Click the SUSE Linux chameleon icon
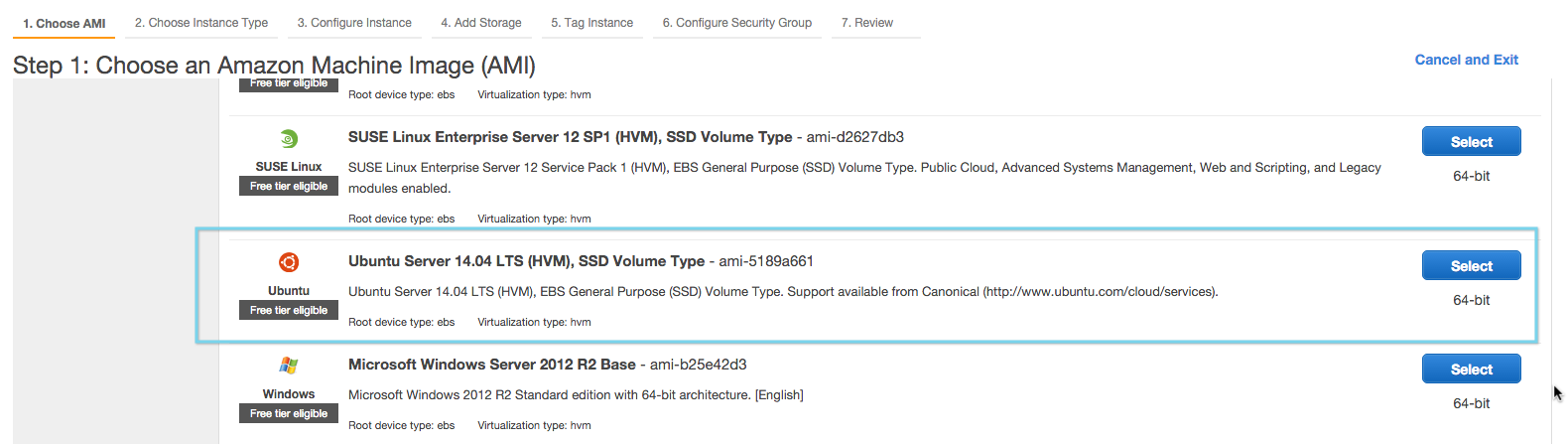Image resolution: width=1568 pixels, height=444 pixels. tap(289, 138)
